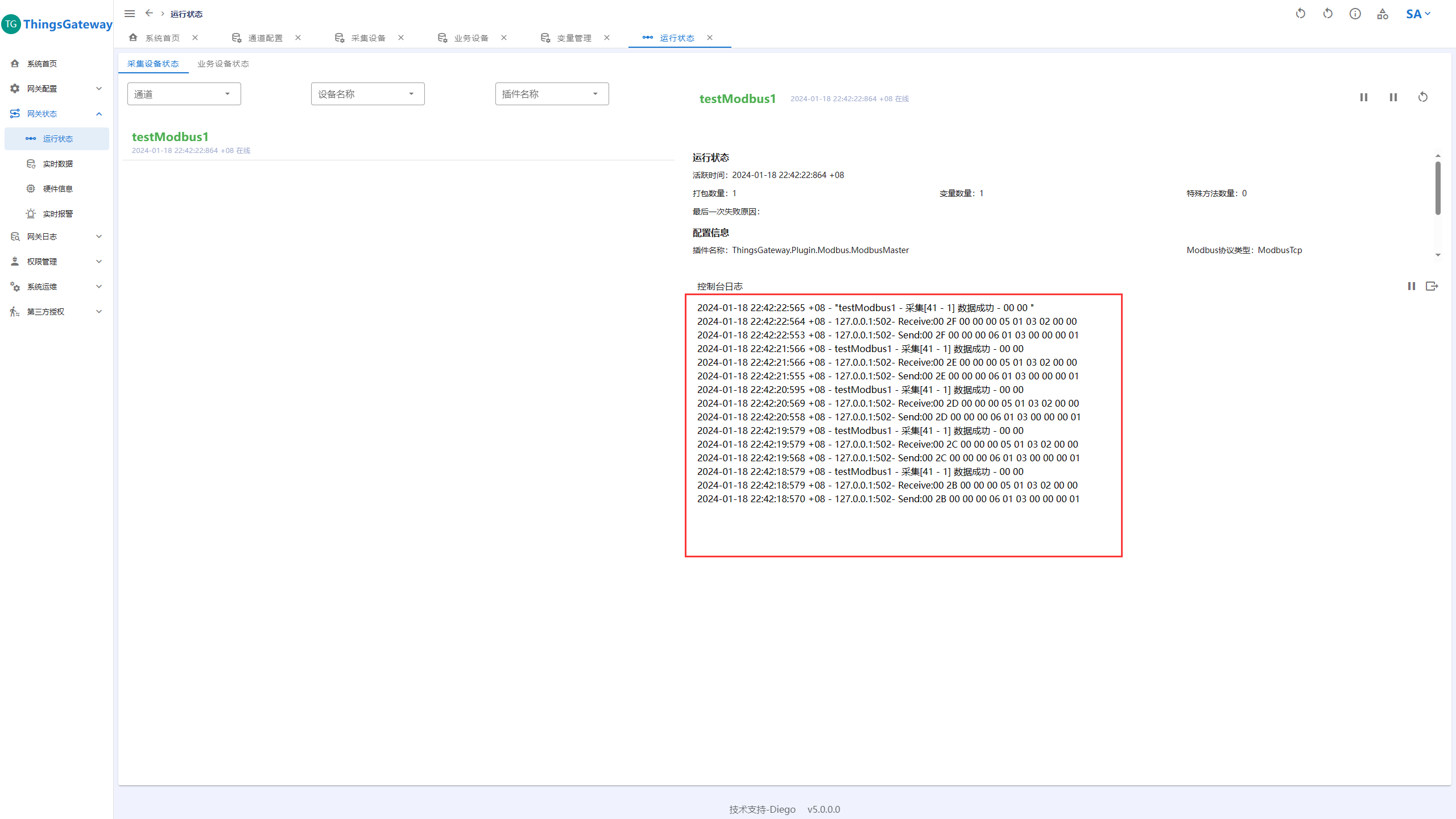This screenshot has width=1456, height=819.
Task: Open the SA user menu
Action: tap(1417, 14)
